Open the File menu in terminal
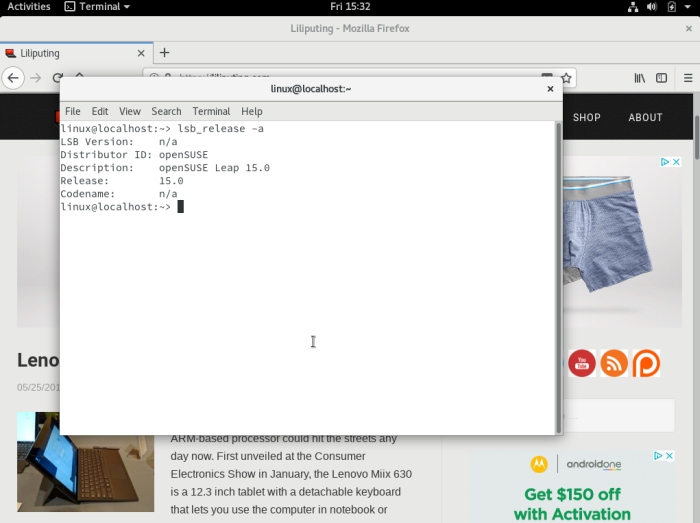The image size is (700, 523). (x=73, y=111)
